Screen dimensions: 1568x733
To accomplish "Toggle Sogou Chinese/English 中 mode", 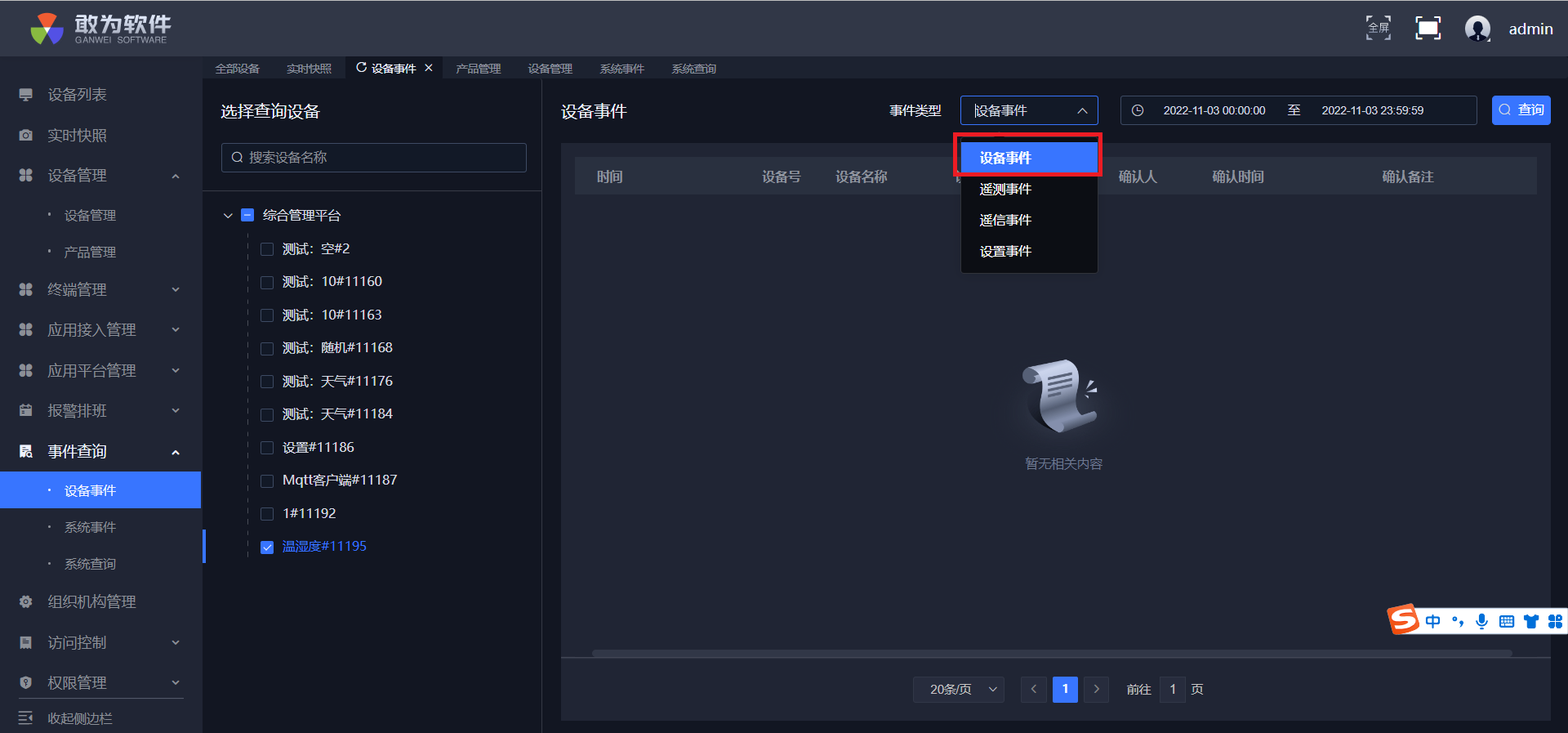I will (x=1433, y=622).
